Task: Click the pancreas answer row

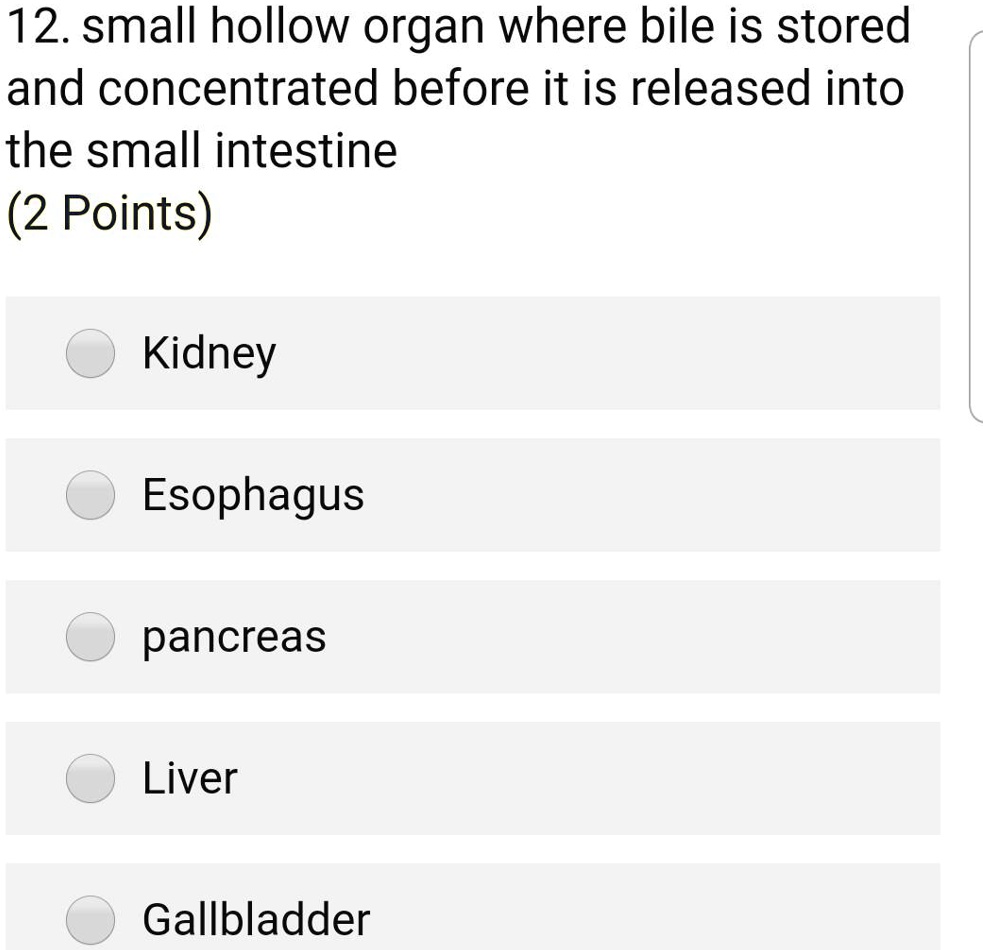Action: pyautogui.click(x=470, y=637)
